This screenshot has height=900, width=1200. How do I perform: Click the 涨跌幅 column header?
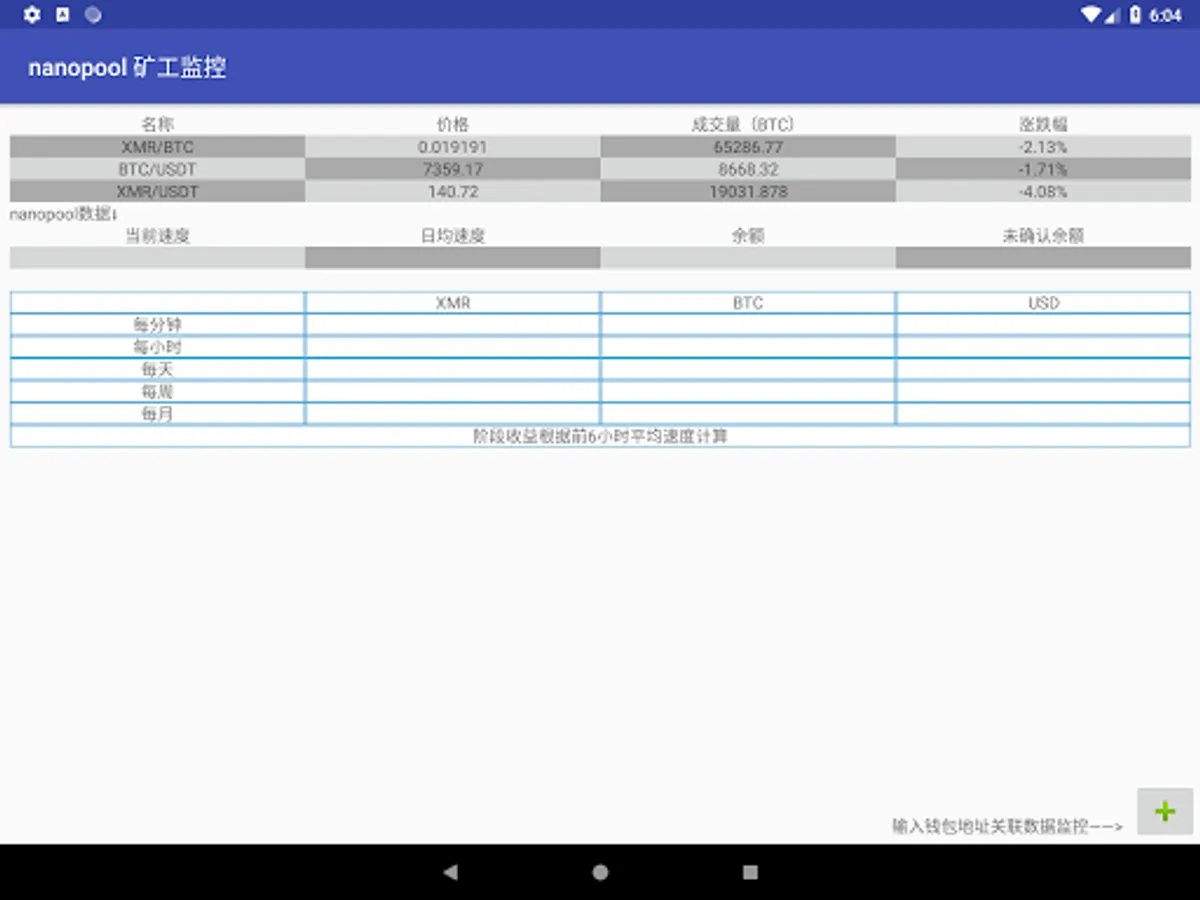[1043, 125]
